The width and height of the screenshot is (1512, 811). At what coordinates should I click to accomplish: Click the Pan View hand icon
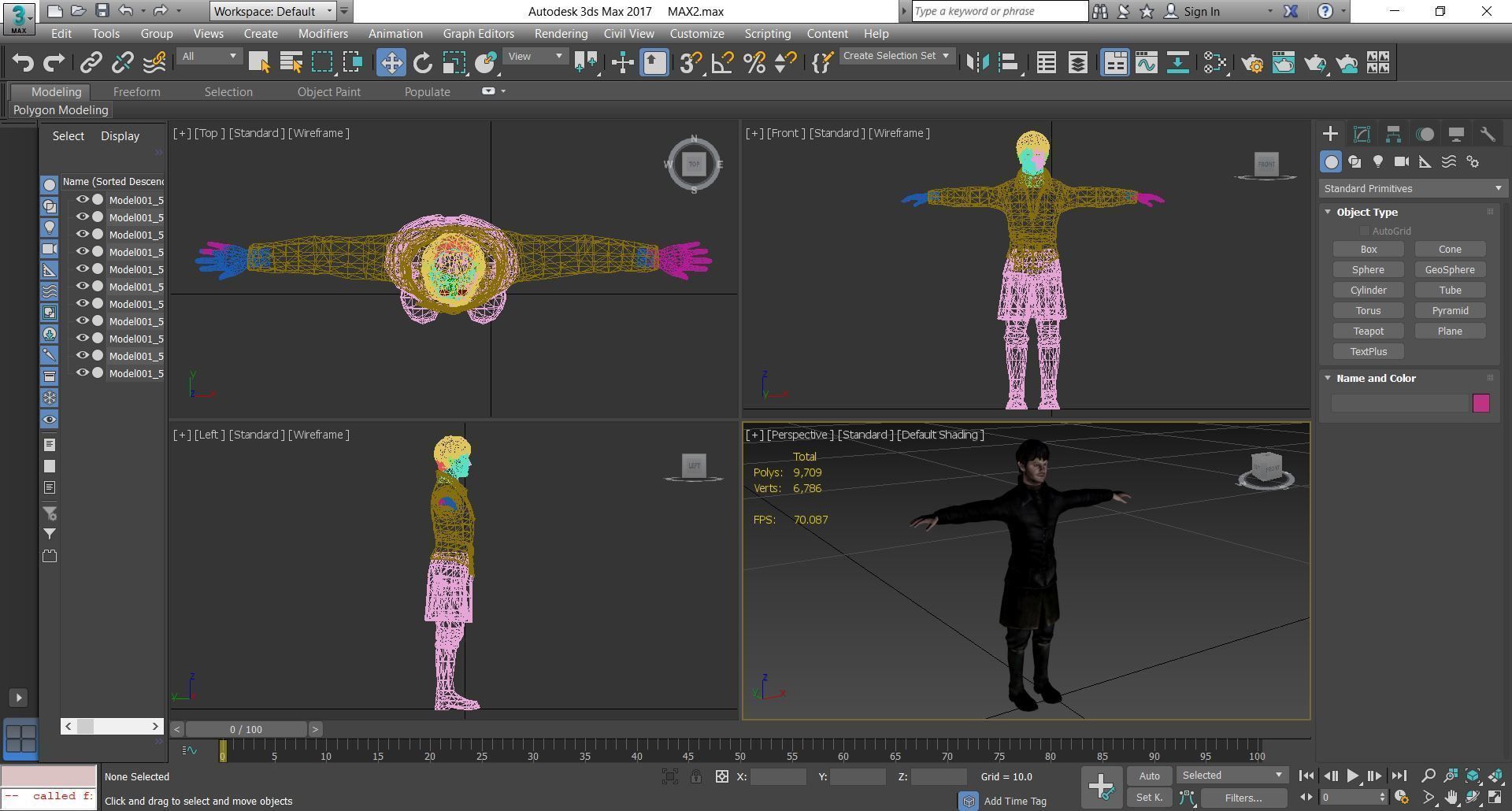click(x=1451, y=797)
